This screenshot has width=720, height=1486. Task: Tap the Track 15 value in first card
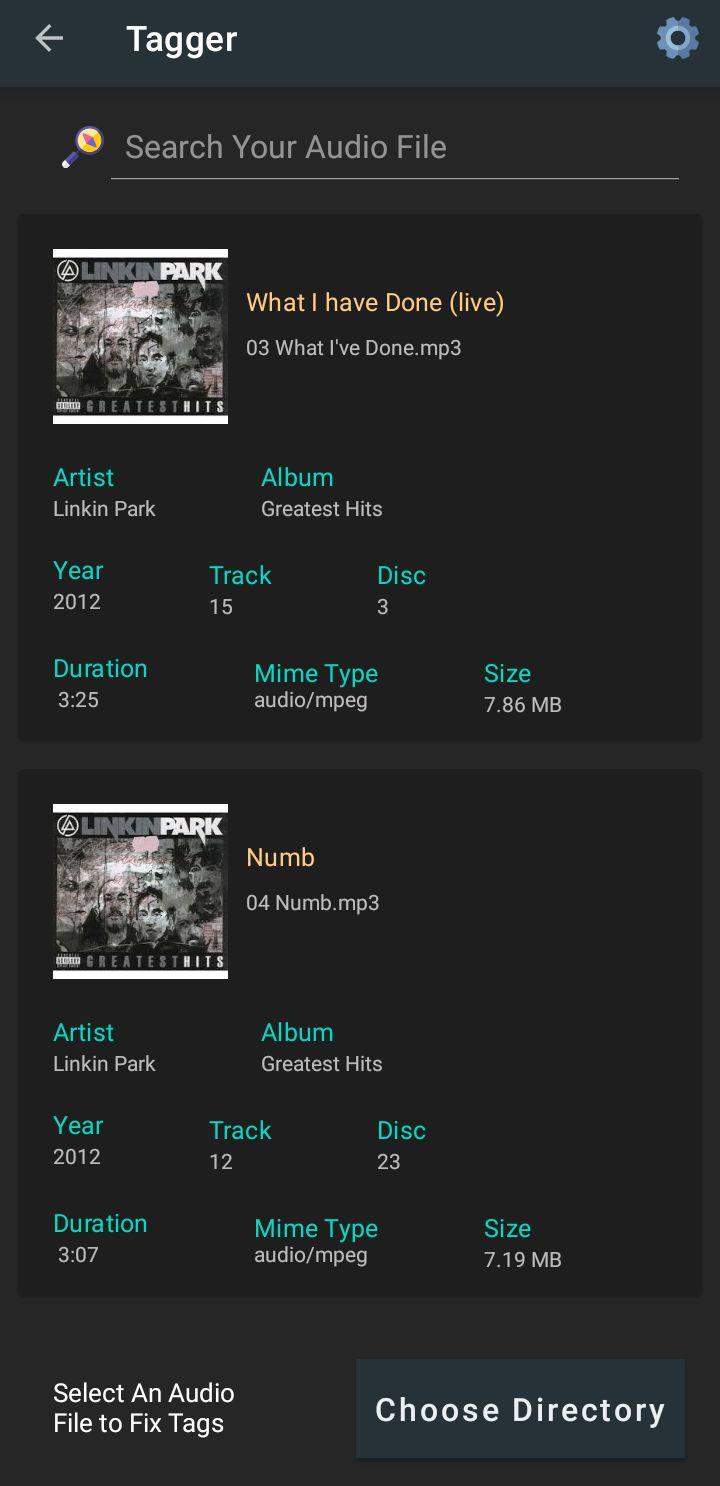(x=220, y=607)
